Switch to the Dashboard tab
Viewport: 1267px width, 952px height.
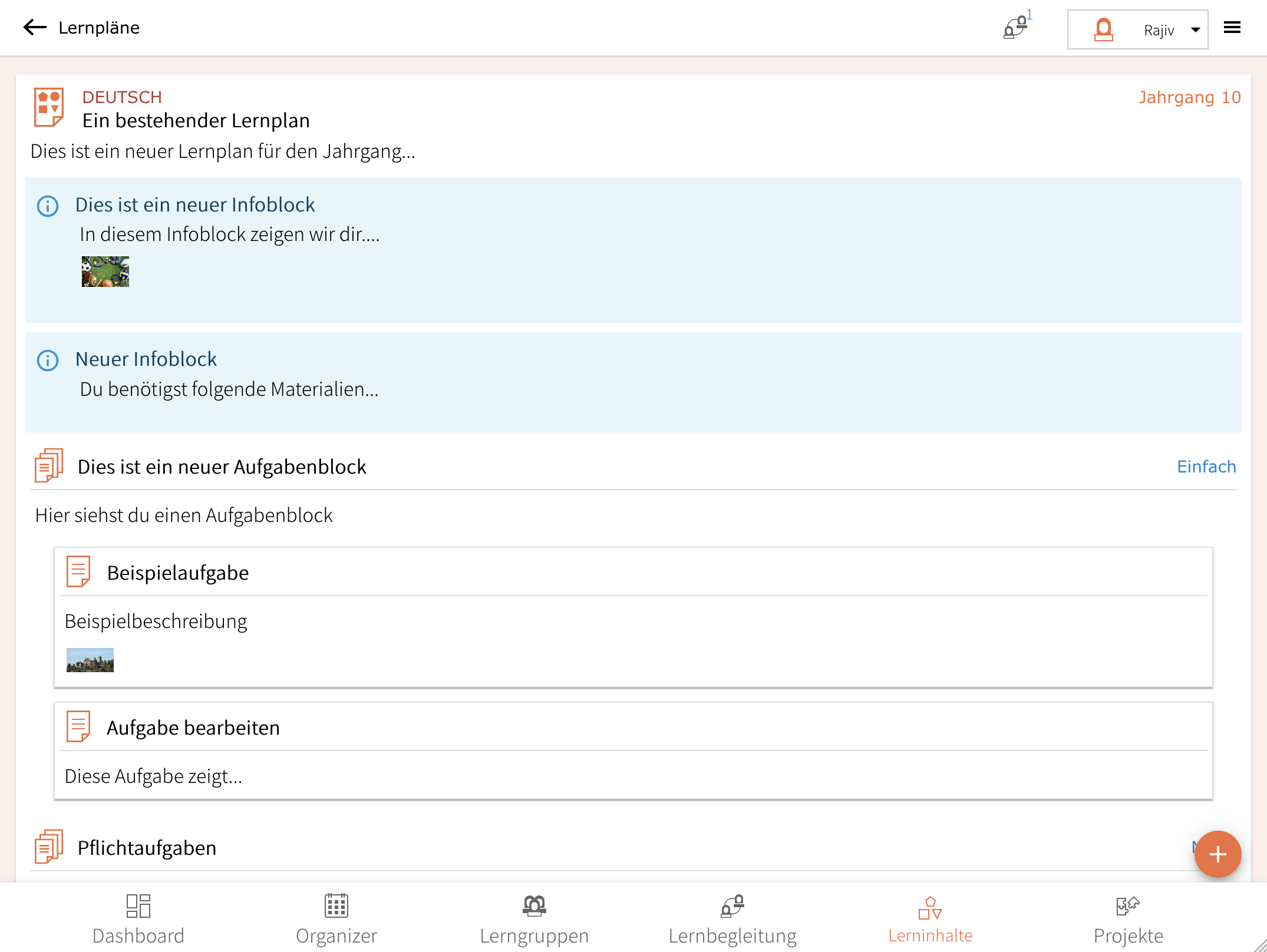[138, 918]
